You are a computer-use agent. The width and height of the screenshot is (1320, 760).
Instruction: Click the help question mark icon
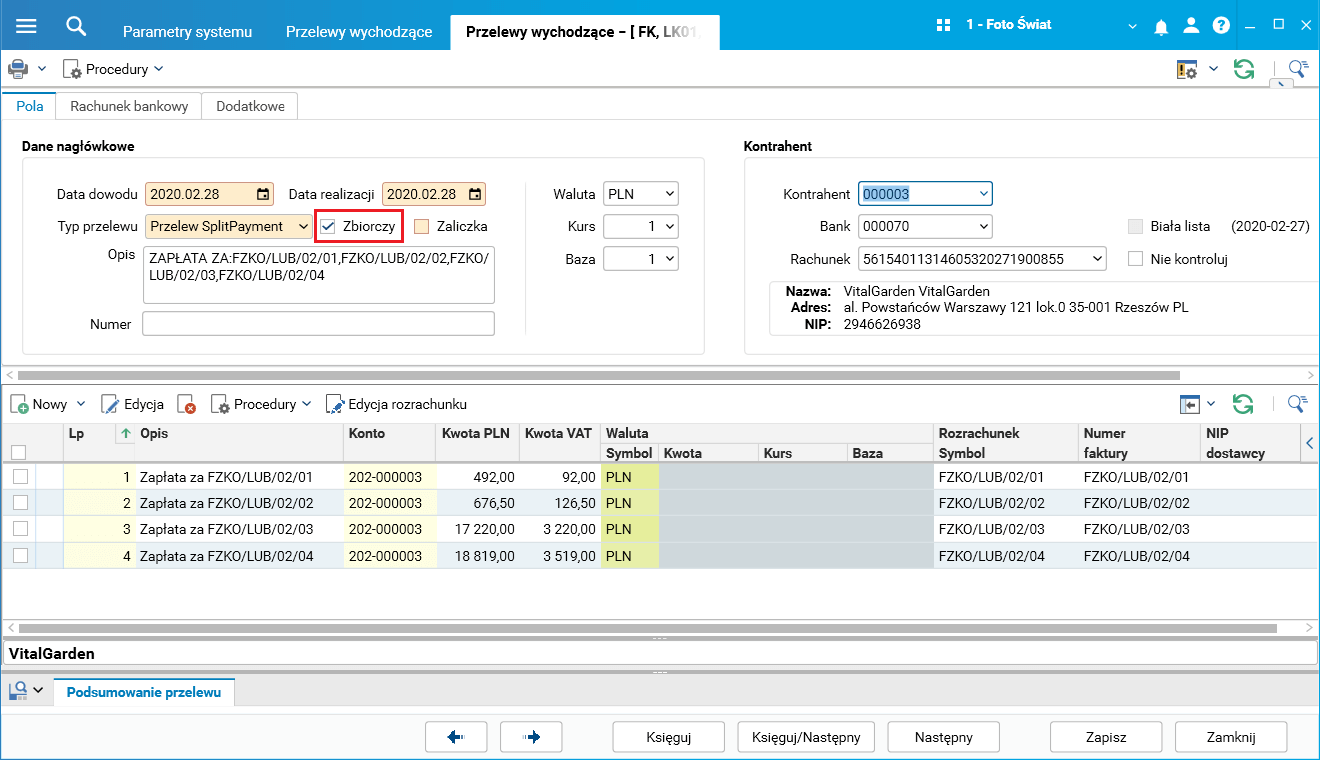[1221, 27]
